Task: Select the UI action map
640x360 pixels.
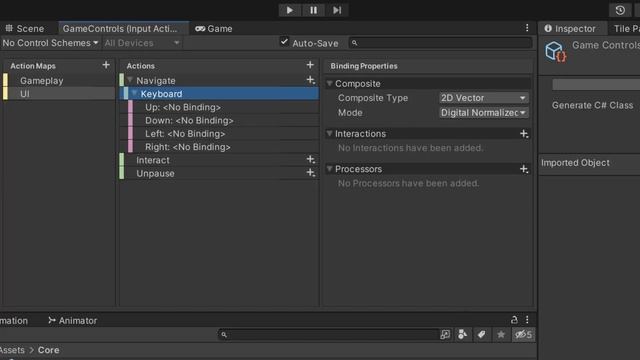Action: point(59,93)
